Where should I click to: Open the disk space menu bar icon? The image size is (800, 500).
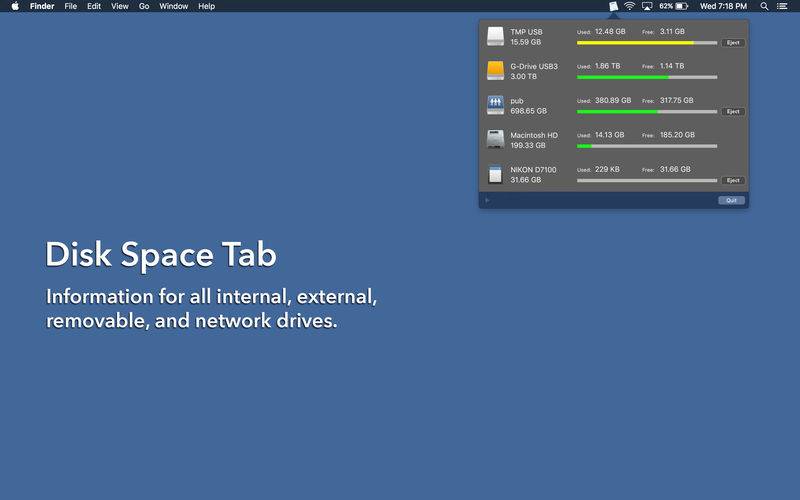pyautogui.click(x=613, y=6)
